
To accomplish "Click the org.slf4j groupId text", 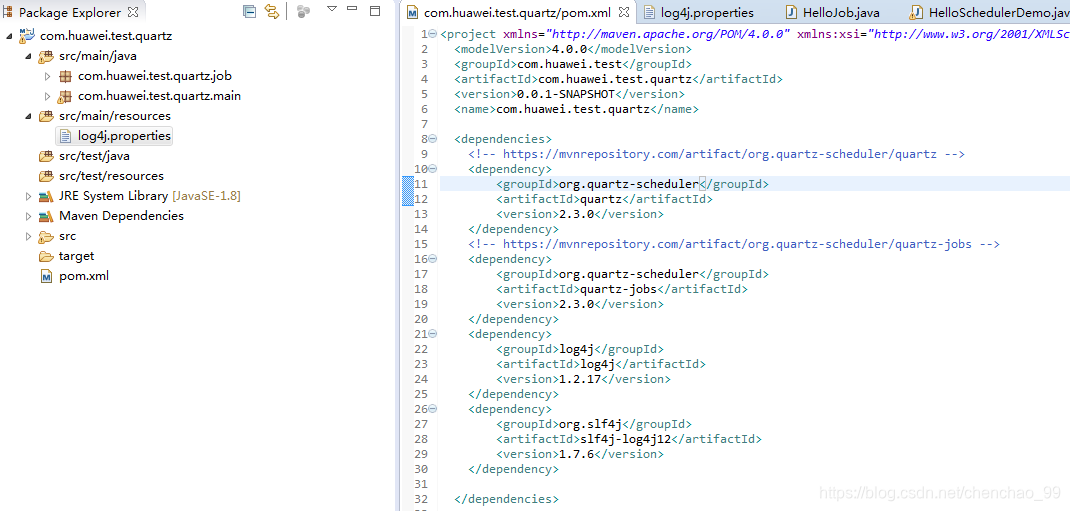I will (590, 424).
